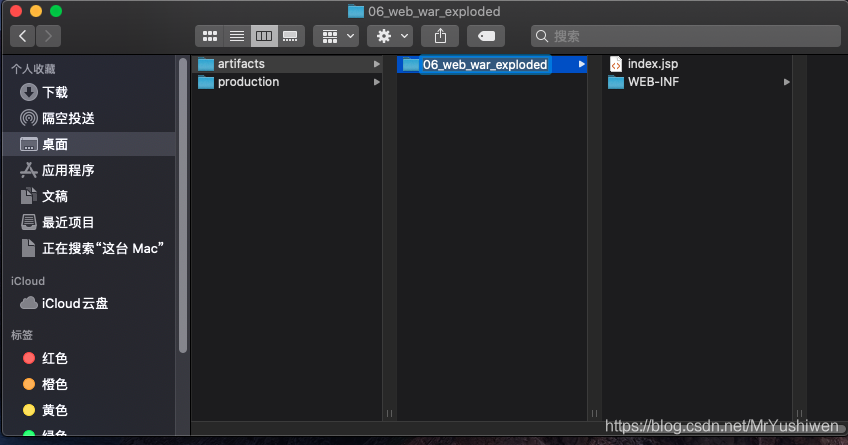The image size is (848, 445).
Task: Click the 标签 sidebar section header
Action: click(x=22, y=335)
